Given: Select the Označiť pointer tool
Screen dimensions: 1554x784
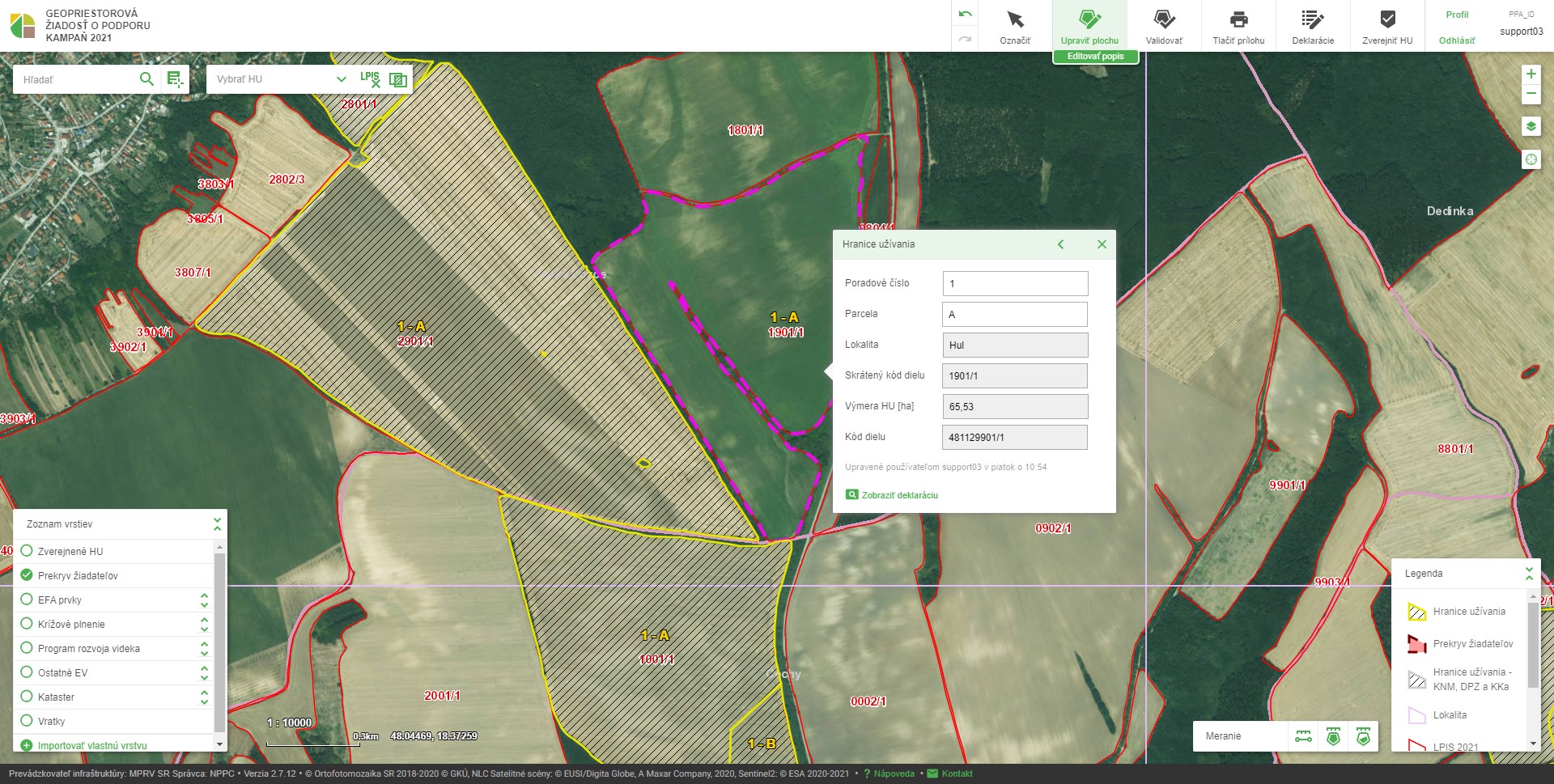Looking at the screenshot, I should pos(1015,26).
